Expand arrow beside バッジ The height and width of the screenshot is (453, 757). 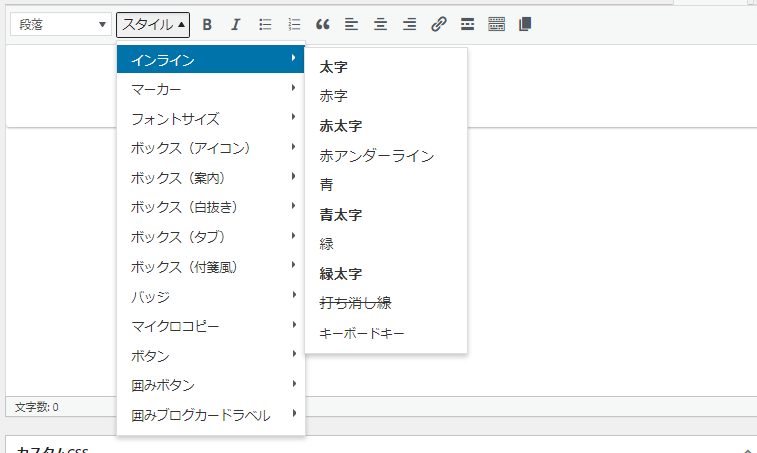click(293, 295)
